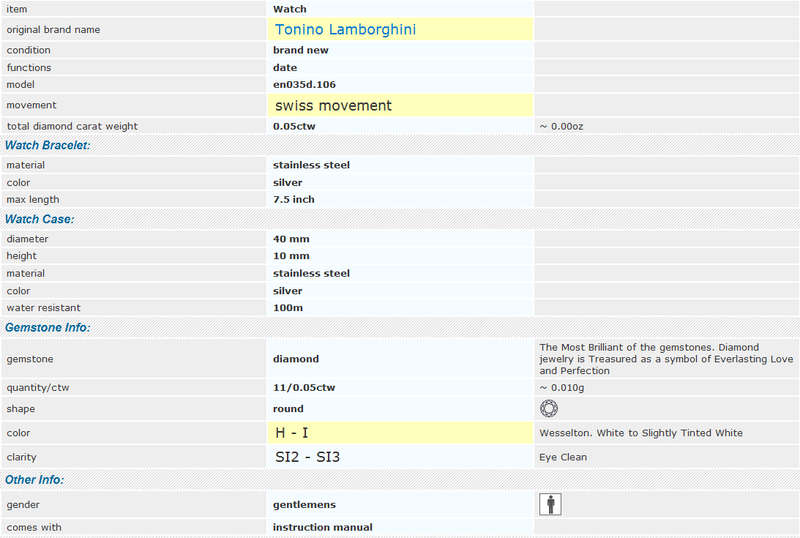Select the model value 'en035d.106'
Viewport: 800px width, 538px height.
pos(304,85)
